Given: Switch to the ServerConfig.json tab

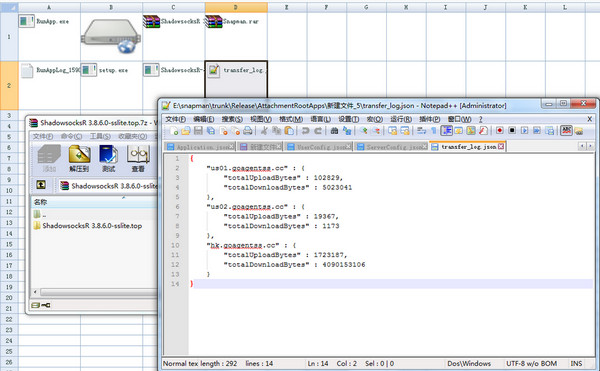Looking at the screenshot, I should [391, 147].
